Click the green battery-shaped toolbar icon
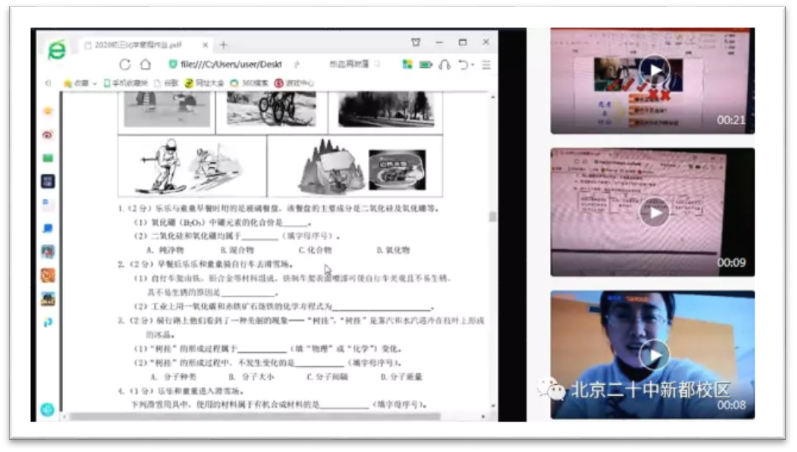 pyautogui.click(x=425, y=65)
